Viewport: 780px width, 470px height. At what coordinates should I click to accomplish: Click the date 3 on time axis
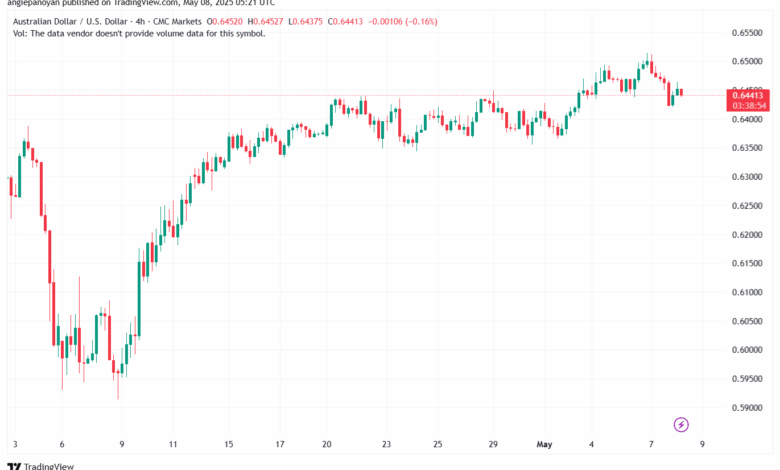15,444
